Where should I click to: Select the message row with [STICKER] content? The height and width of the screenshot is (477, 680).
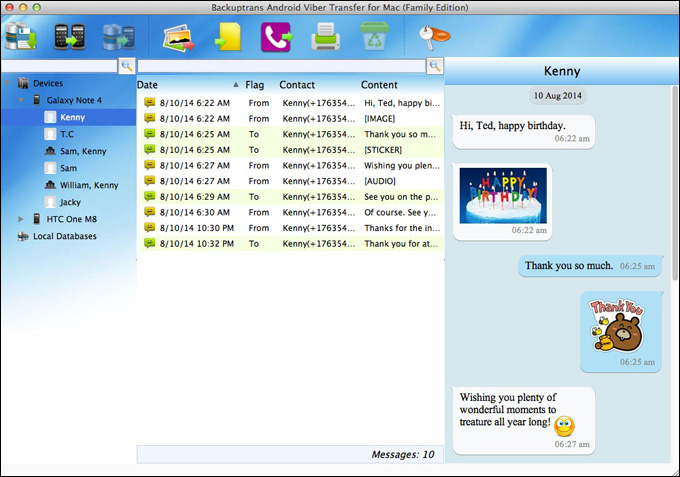pos(291,150)
